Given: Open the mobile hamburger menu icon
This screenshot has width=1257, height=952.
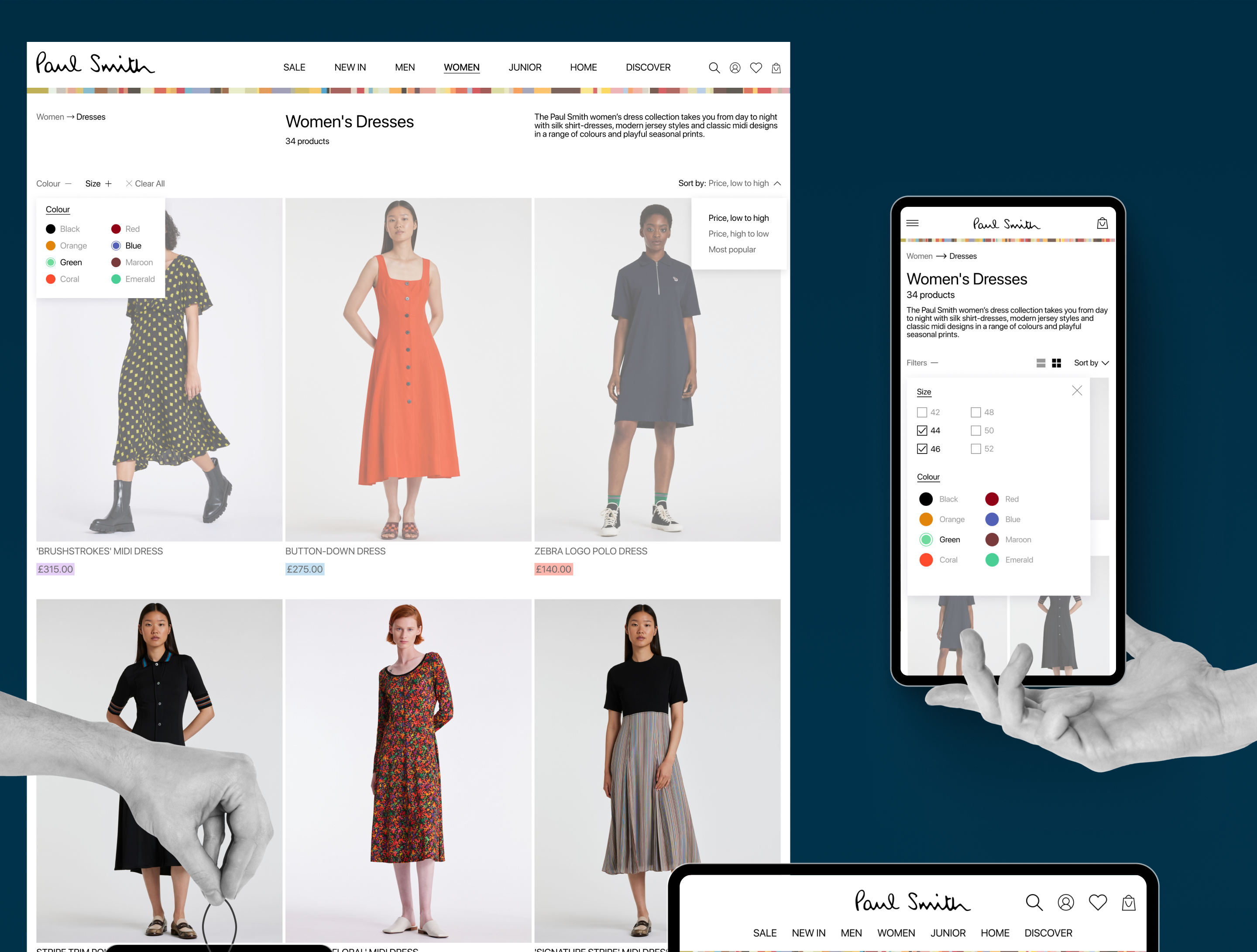Looking at the screenshot, I should coord(912,223).
